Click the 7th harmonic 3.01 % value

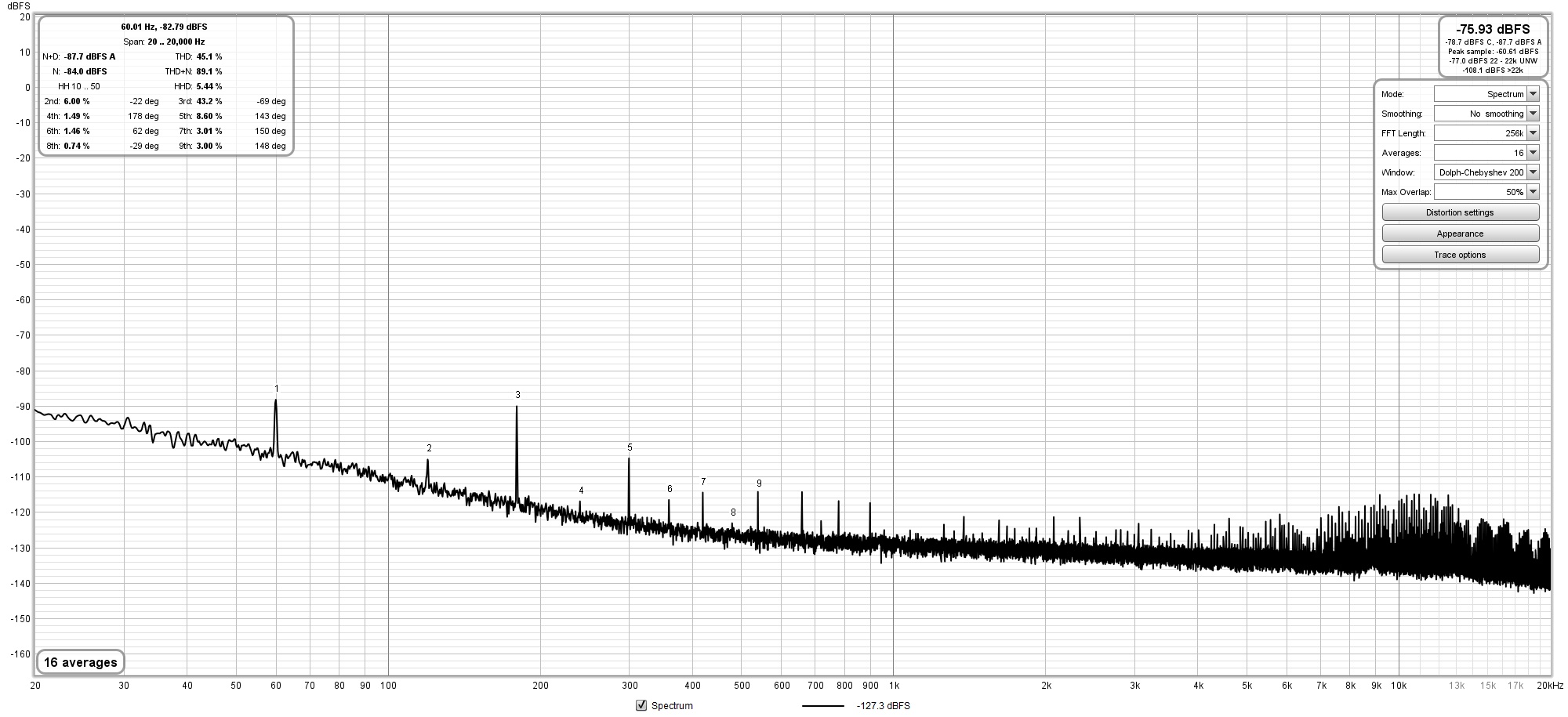[x=209, y=131]
